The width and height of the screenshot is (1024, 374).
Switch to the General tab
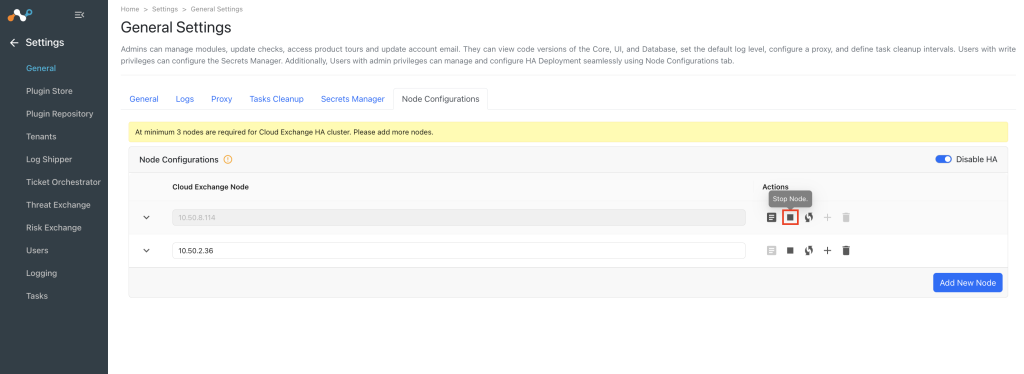pyautogui.click(x=144, y=99)
